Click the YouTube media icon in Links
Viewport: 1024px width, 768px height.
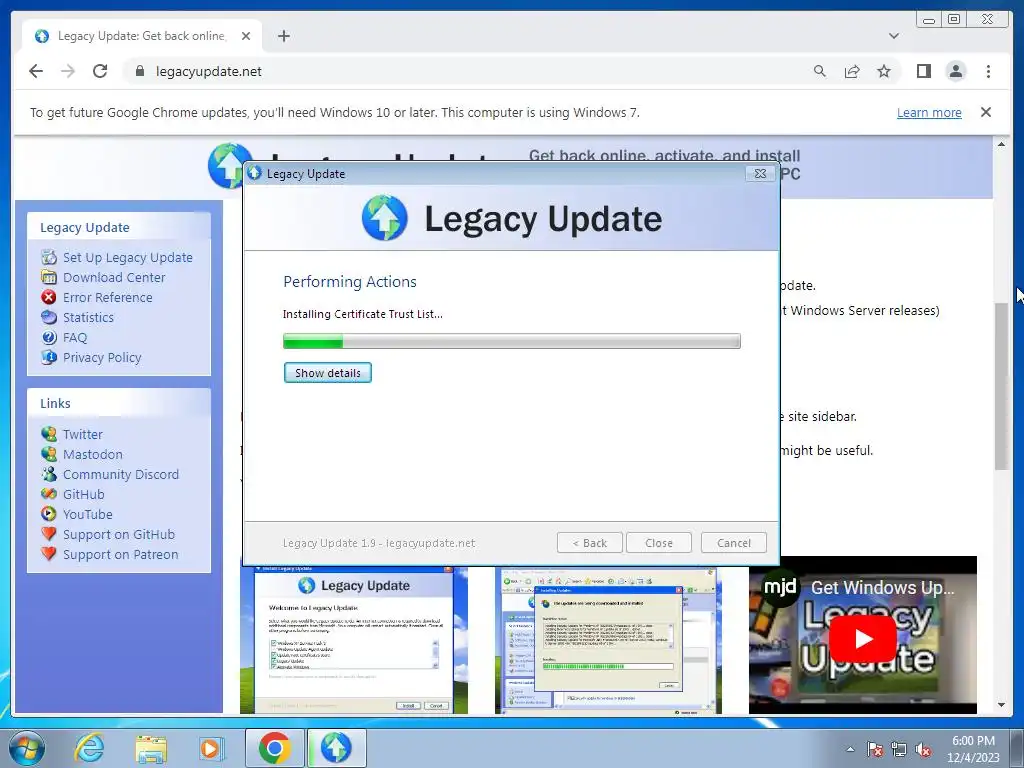pos(49,514)
